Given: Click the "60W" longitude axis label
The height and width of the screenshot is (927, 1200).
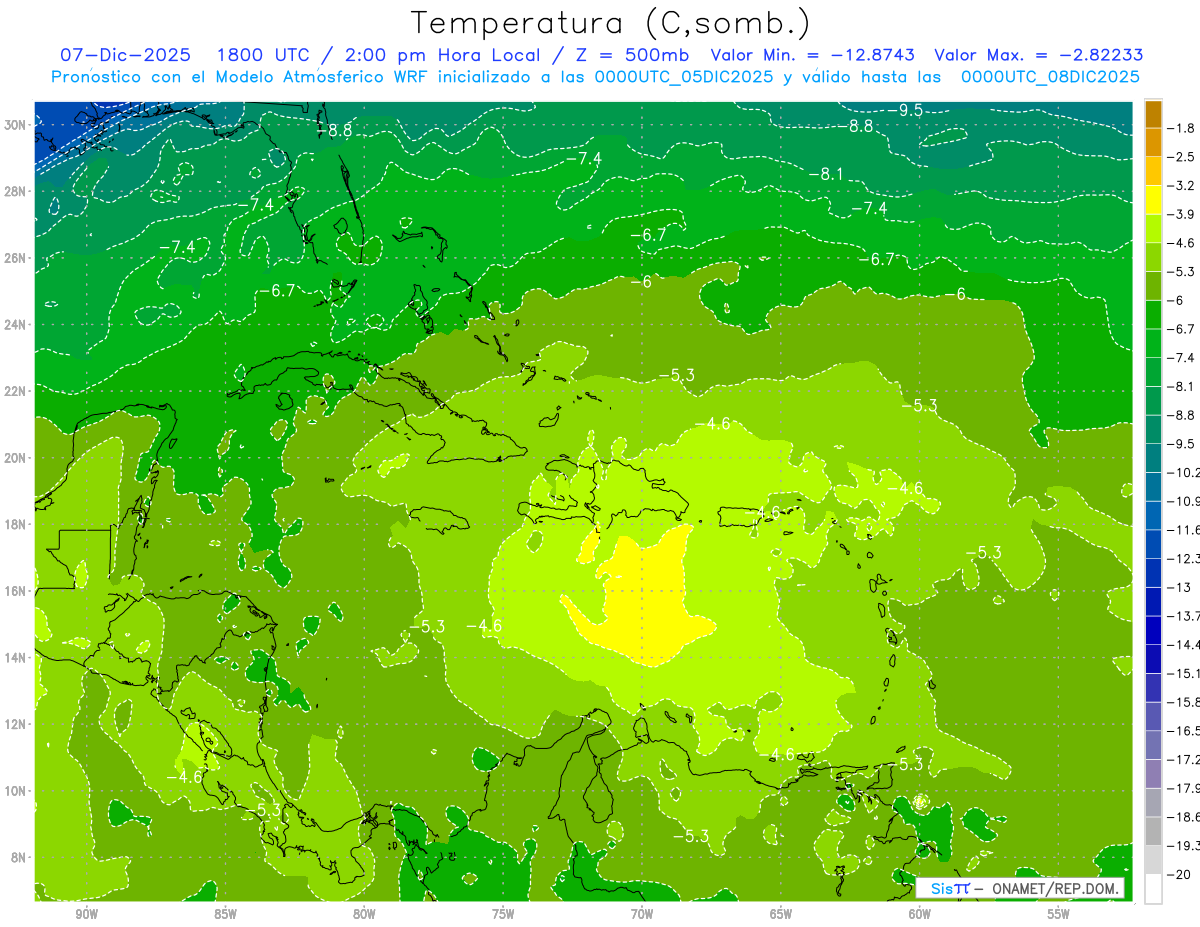Looking at the screenshot, I should pyautogui.click(x=920, y=914).
